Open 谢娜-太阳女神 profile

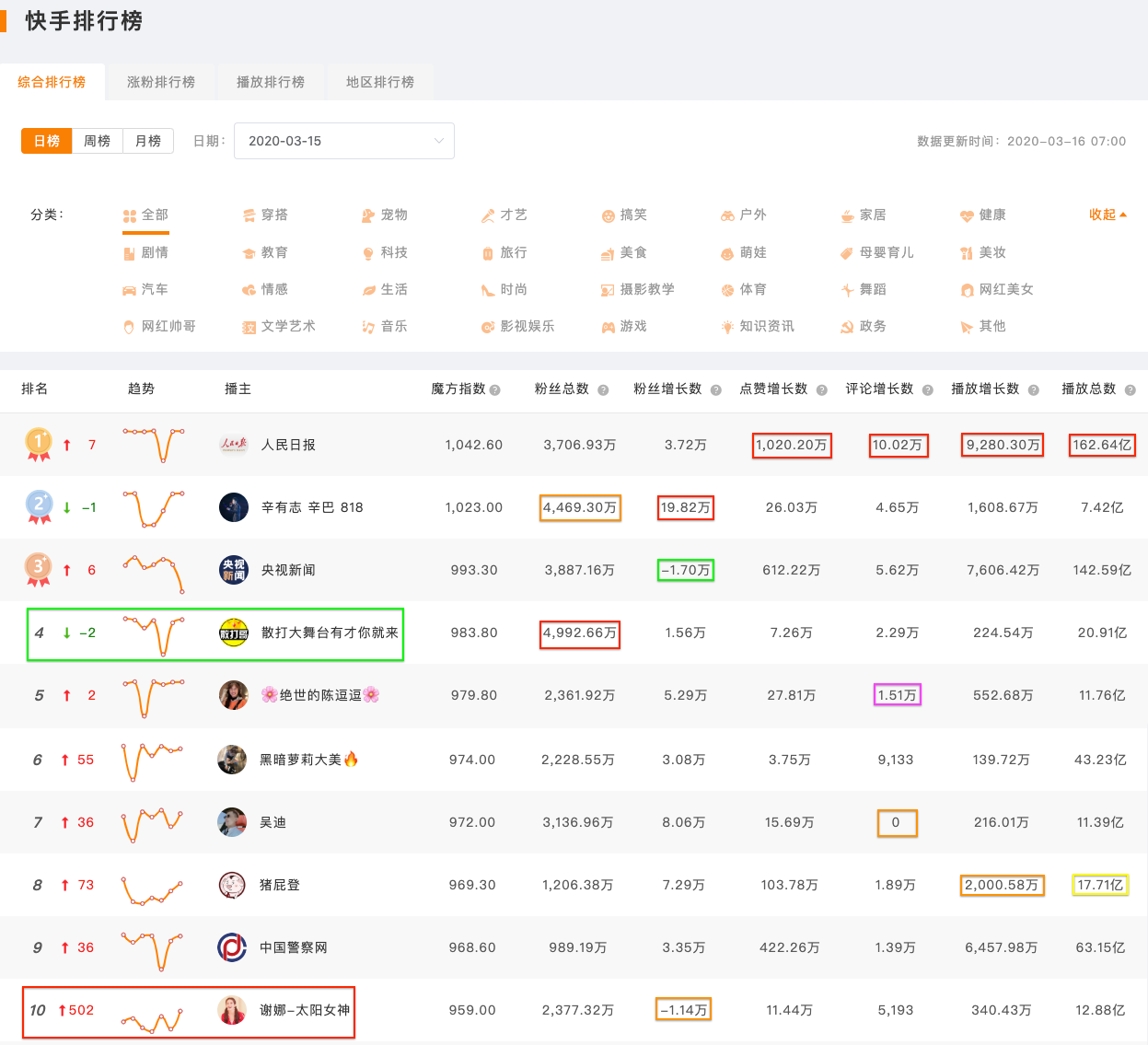[x=305, y=1010]
